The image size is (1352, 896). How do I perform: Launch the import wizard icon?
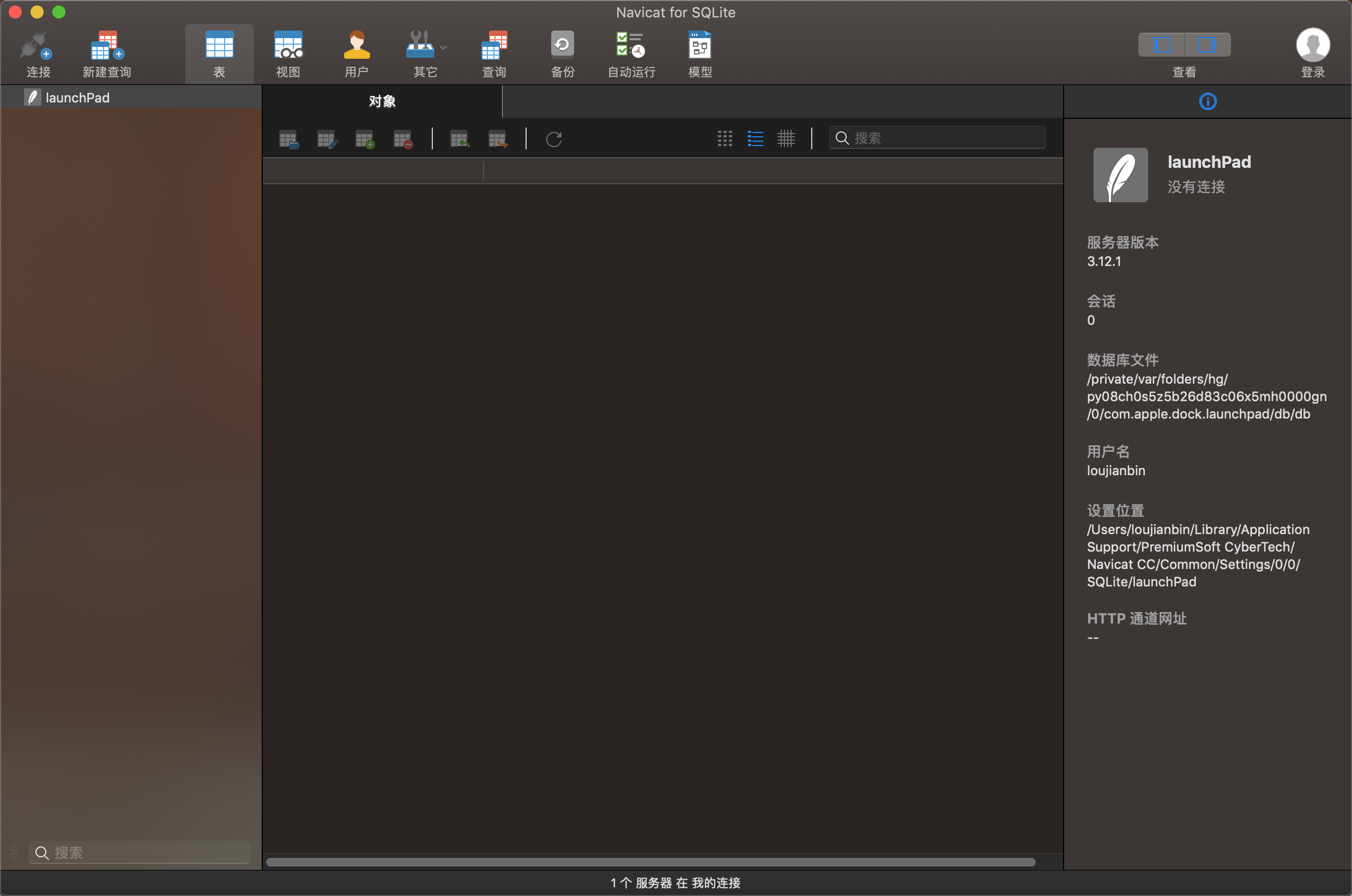(x=460, y=140)
